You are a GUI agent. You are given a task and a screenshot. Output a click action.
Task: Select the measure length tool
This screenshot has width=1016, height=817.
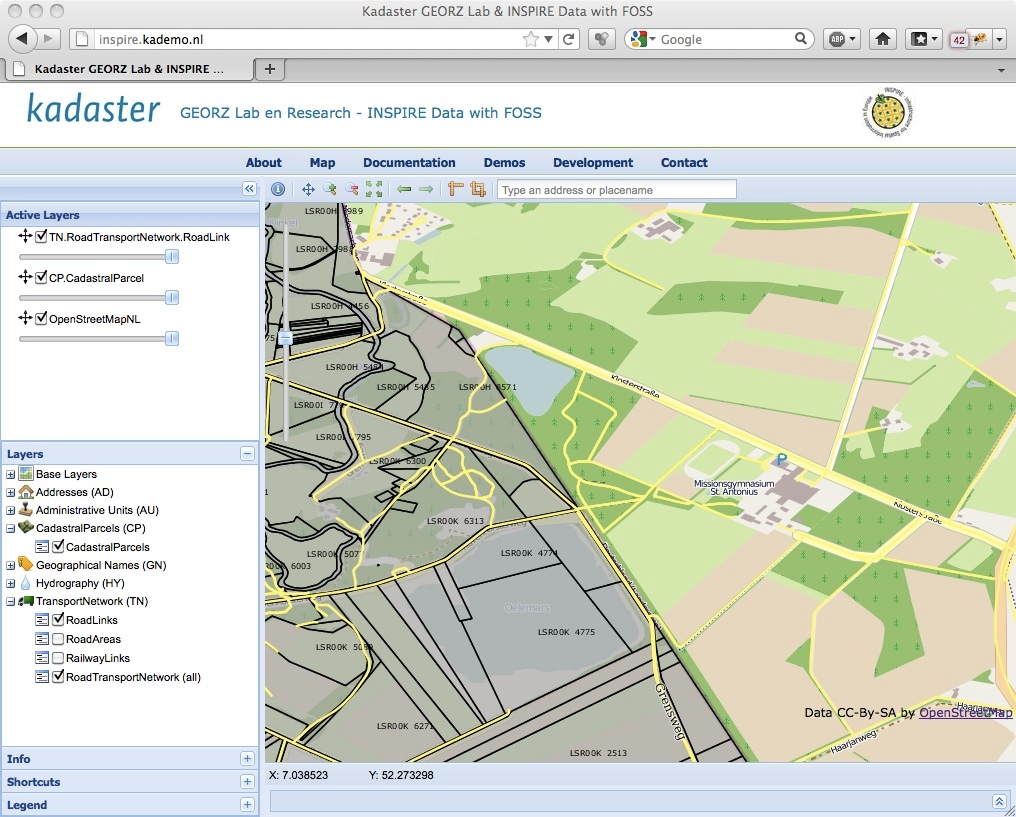point(456,189)
